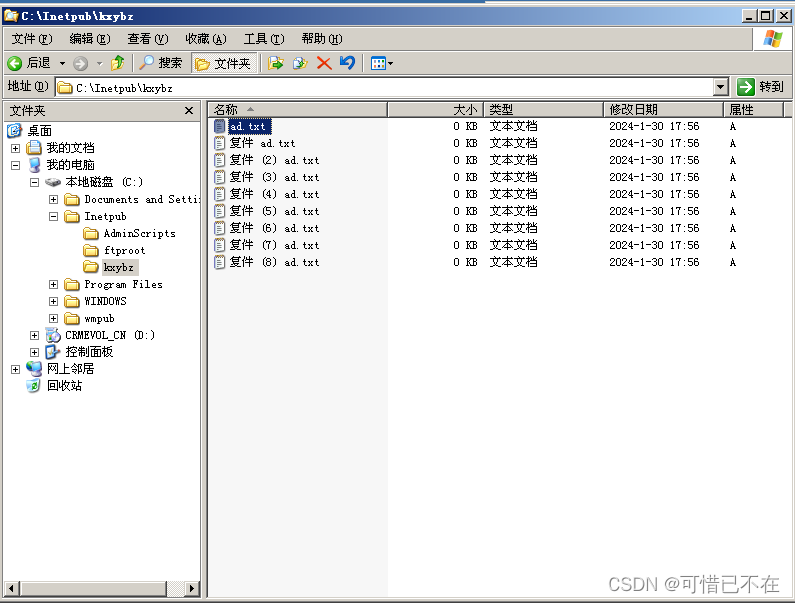795x603 pixels.
Task: Sort by the 修改日期 column header
Action: [664, 110]
